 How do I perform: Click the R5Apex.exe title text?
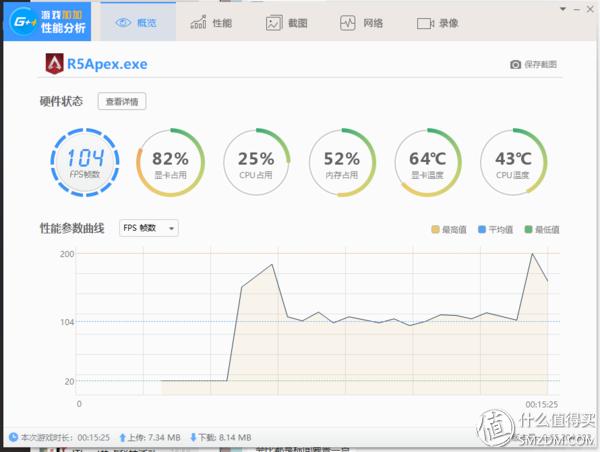107,64
